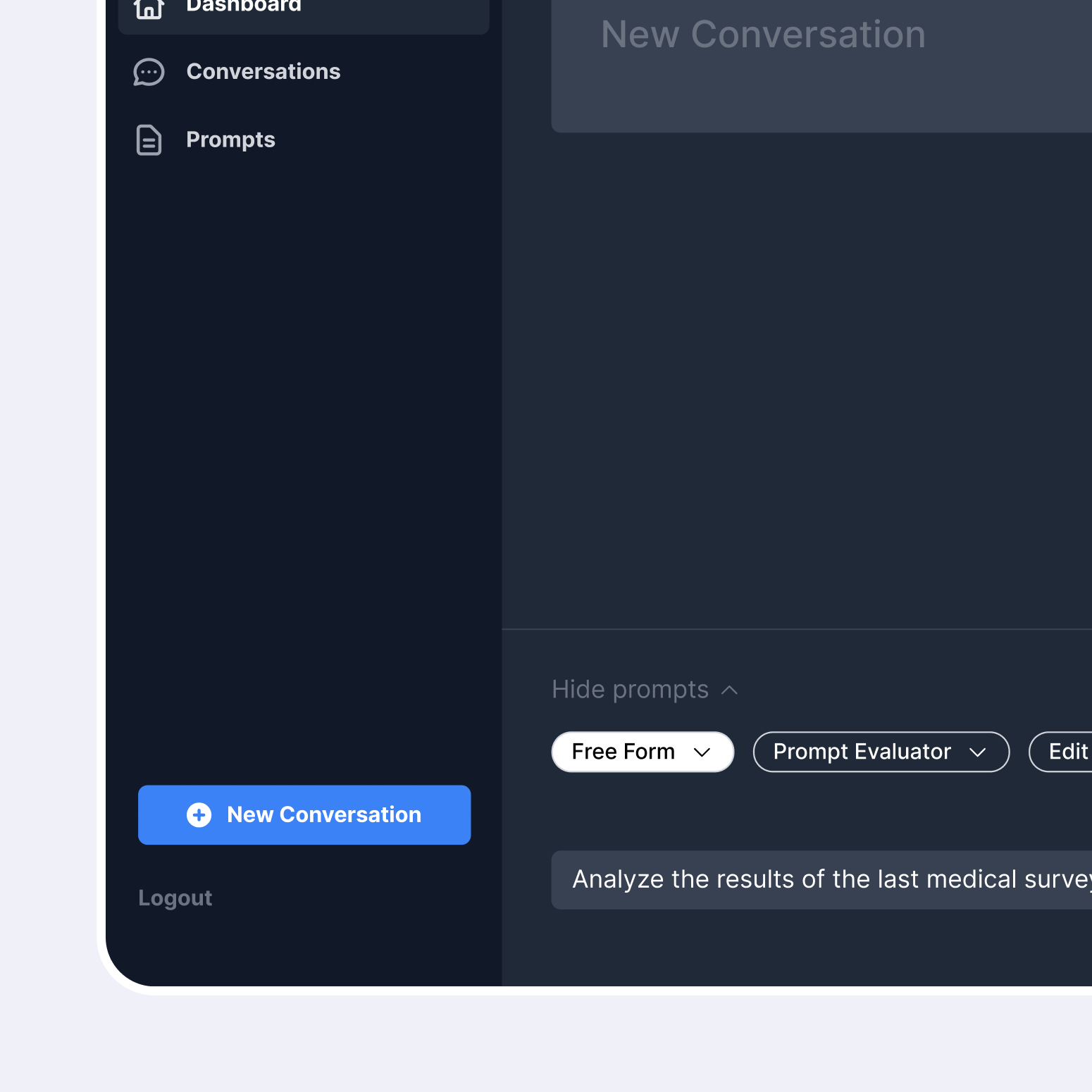This screenshot has height=1092, width=1092.
Task: Click the message input field with survey text
Action: (x=821, y=880)
